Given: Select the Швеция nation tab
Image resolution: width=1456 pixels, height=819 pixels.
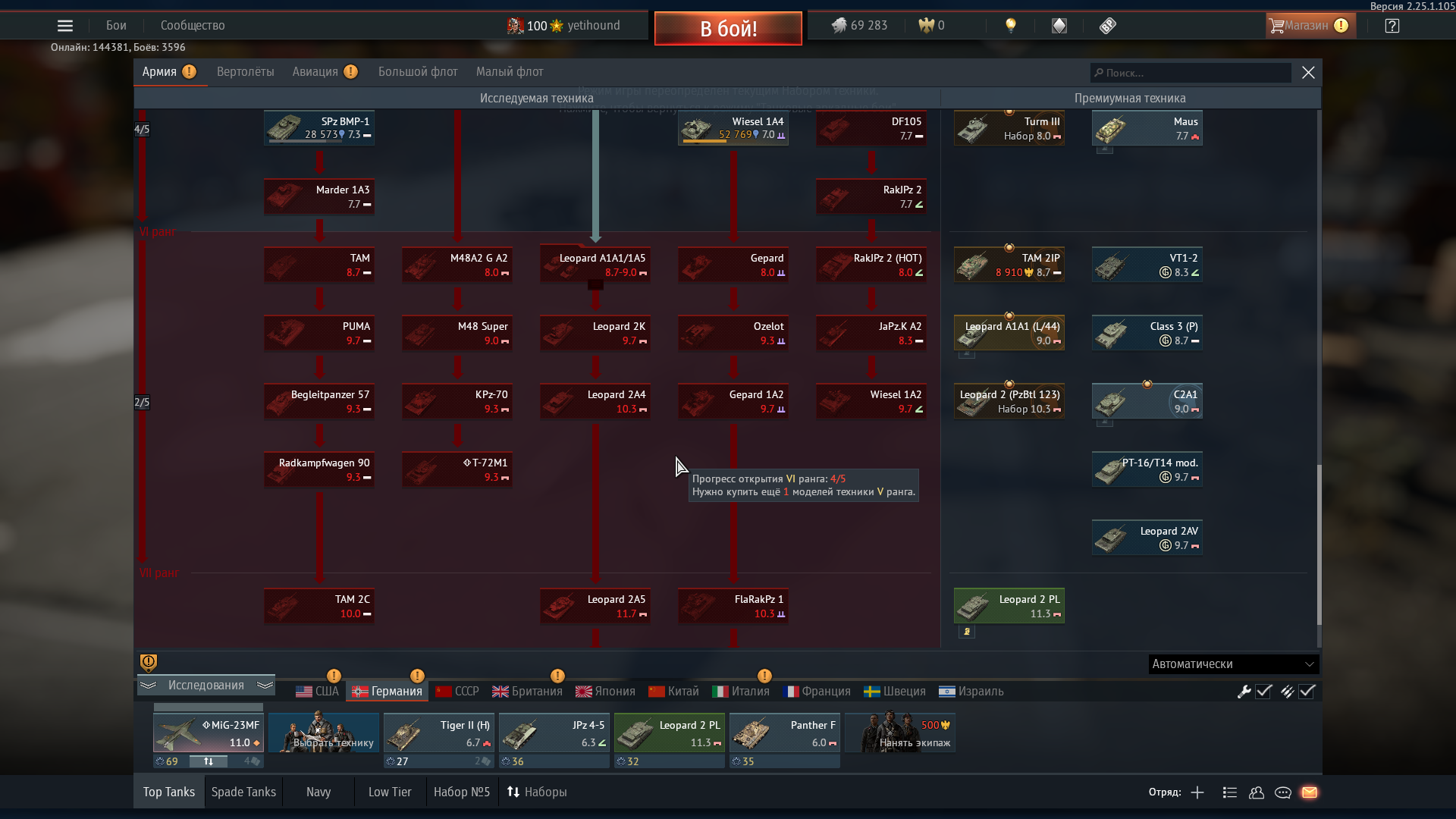Looking at the screenshot, I should [x=895, y=692].
